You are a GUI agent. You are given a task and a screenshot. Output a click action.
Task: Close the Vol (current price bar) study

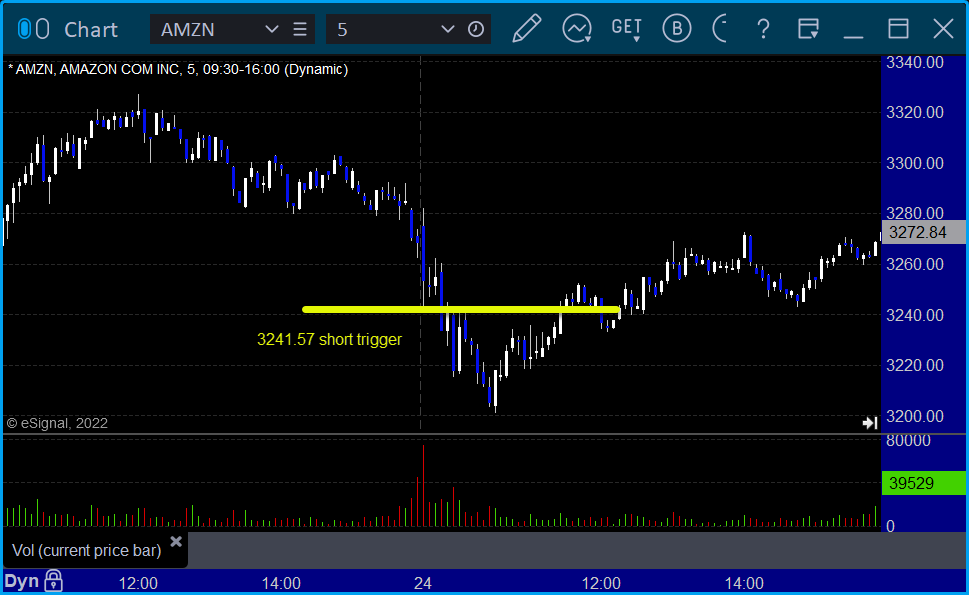tap(176, 542)
